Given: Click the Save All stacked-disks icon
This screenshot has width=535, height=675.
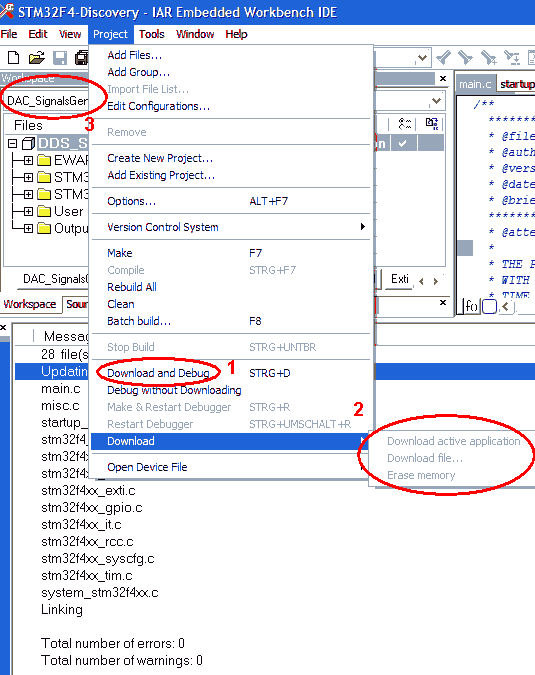Looking at the screenshot, I should coord(82,58).
